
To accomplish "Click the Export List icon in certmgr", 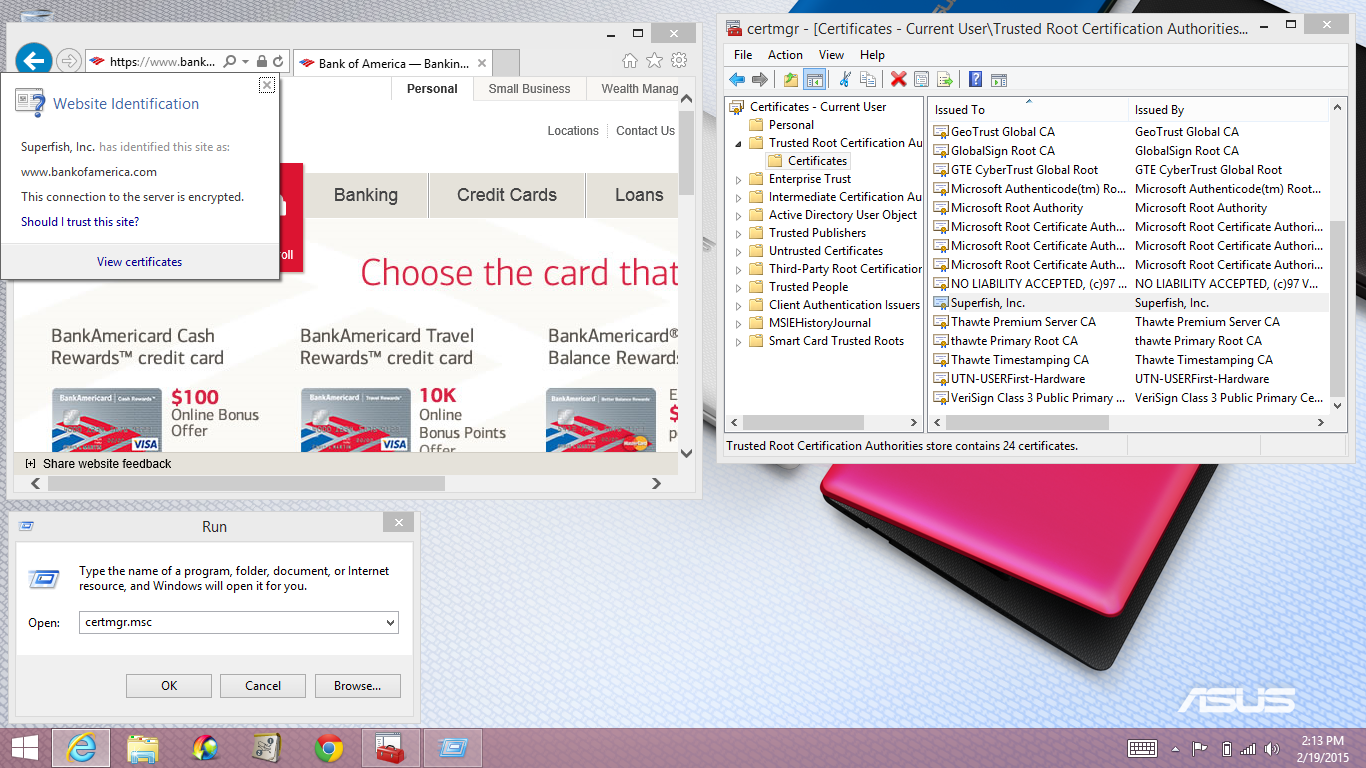I will point(944,80).
